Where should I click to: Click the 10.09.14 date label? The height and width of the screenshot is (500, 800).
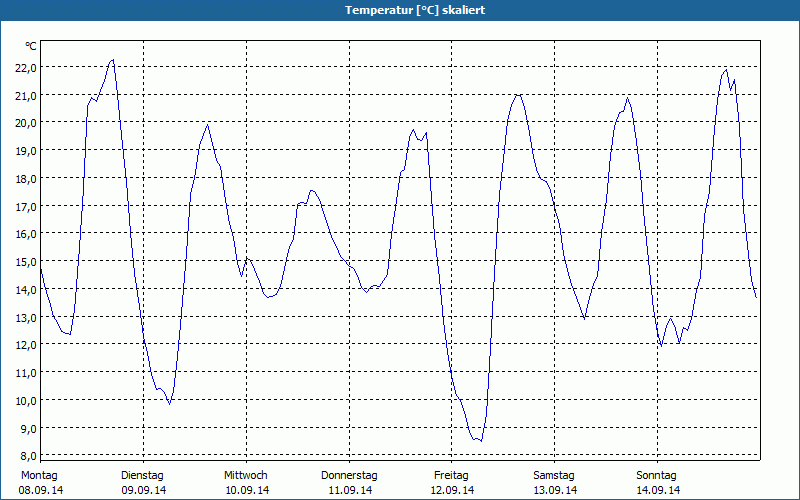[x=247, y=490]
